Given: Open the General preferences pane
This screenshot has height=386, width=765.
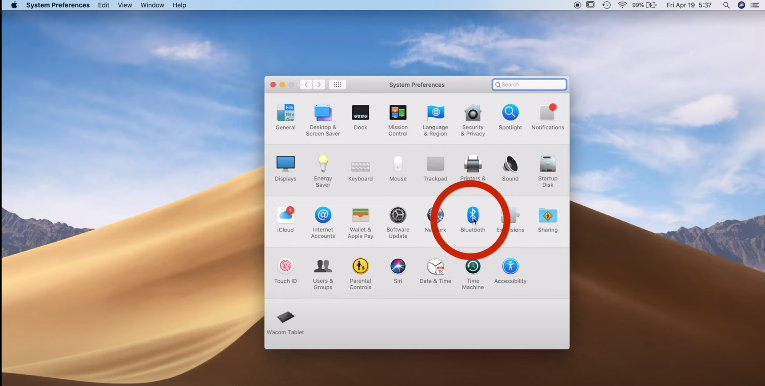Looking at the screenshot, I should pos(285,117).
